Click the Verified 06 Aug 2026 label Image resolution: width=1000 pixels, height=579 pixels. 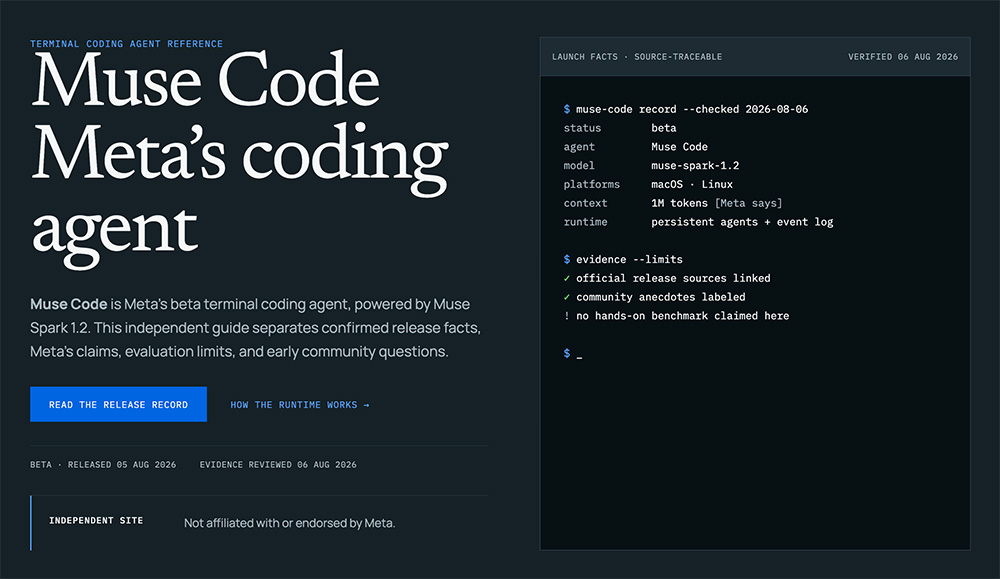point(903,57)
